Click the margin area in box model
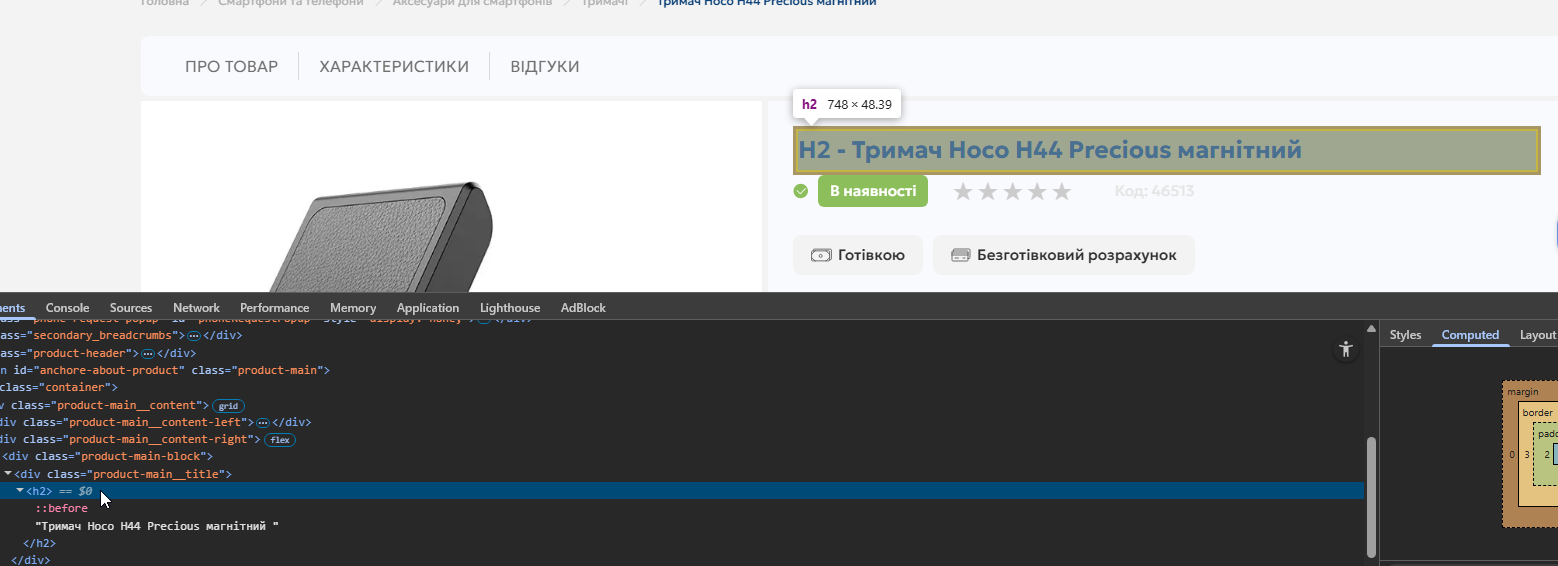Viewport: 1558px width, 566px height. click(x=1523, y=392)
